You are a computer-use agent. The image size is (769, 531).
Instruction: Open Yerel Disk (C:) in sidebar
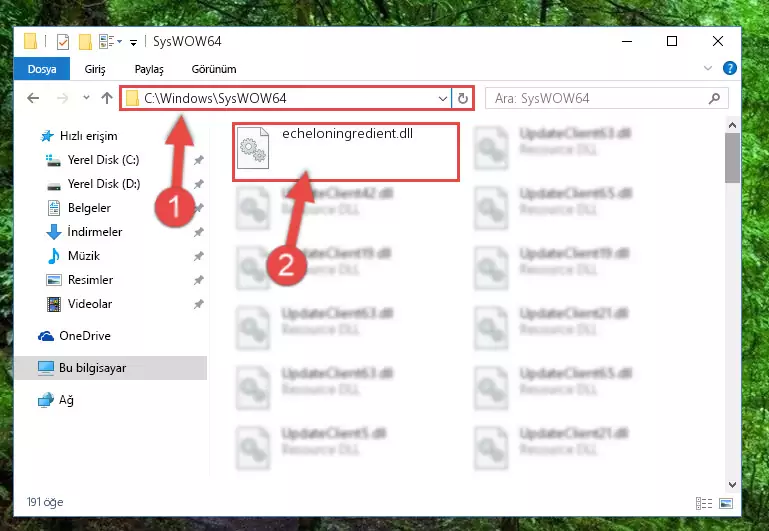coord(103,160)
